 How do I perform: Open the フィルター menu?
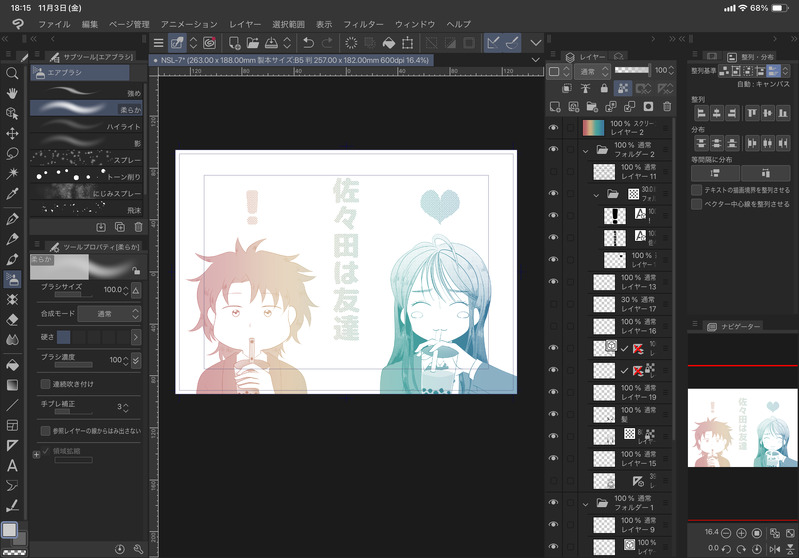click(363, 24)
